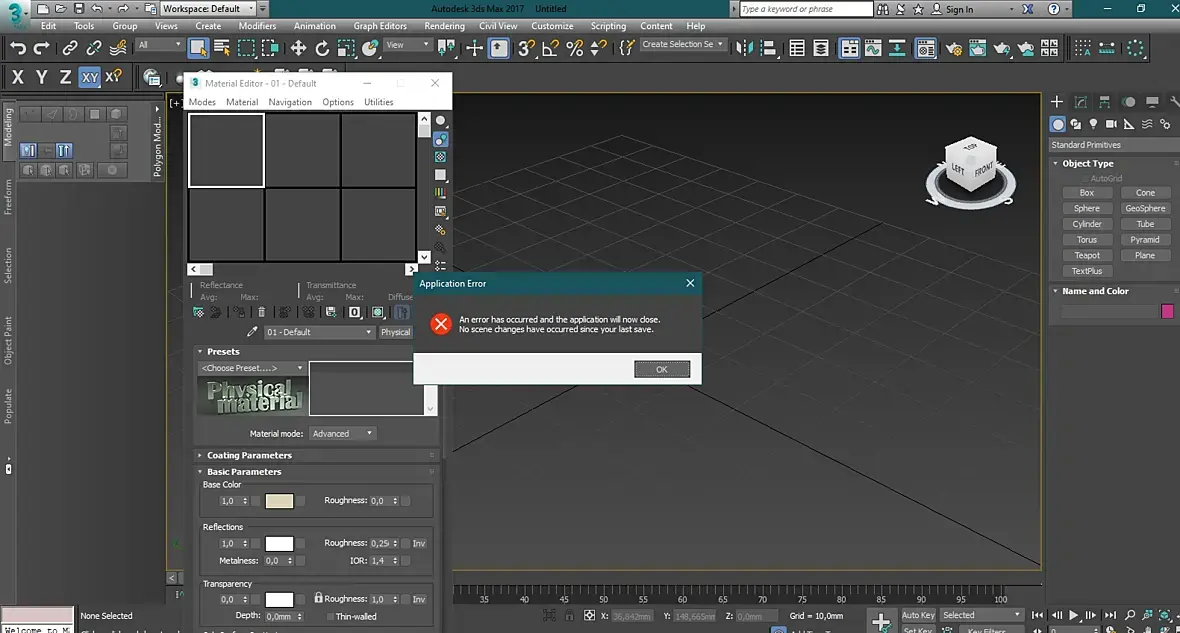Expand the Coating Parameters rollout
The height and width of the screenshot is (633, 1180).
point(249,455)
